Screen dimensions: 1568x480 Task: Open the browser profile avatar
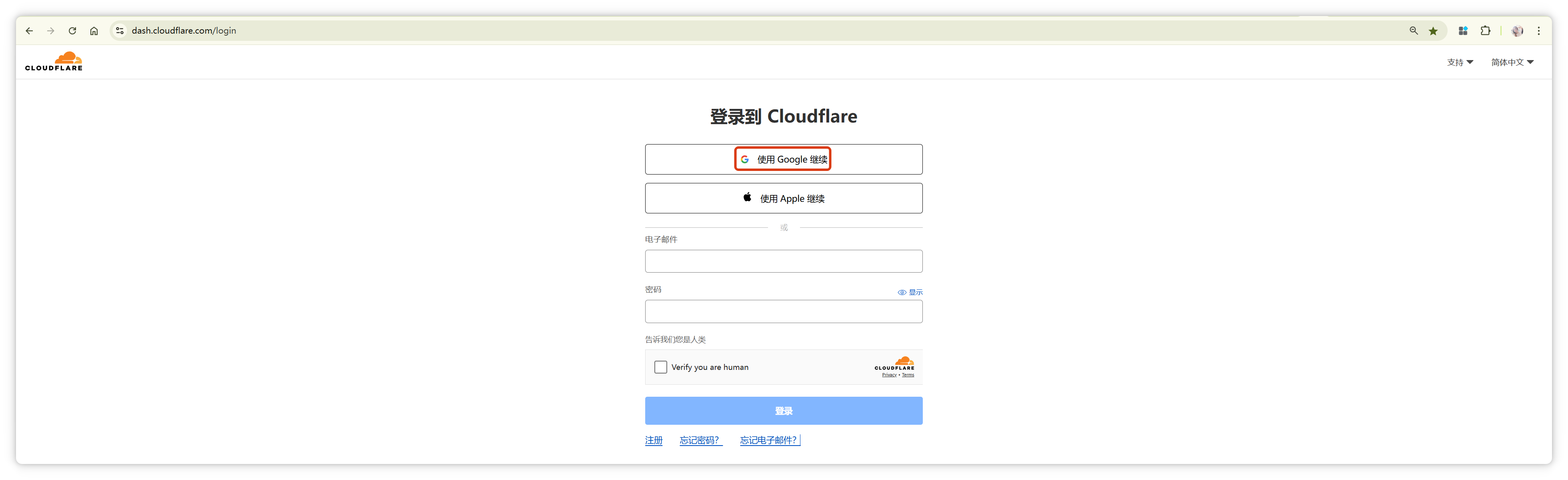[1517, 31]
